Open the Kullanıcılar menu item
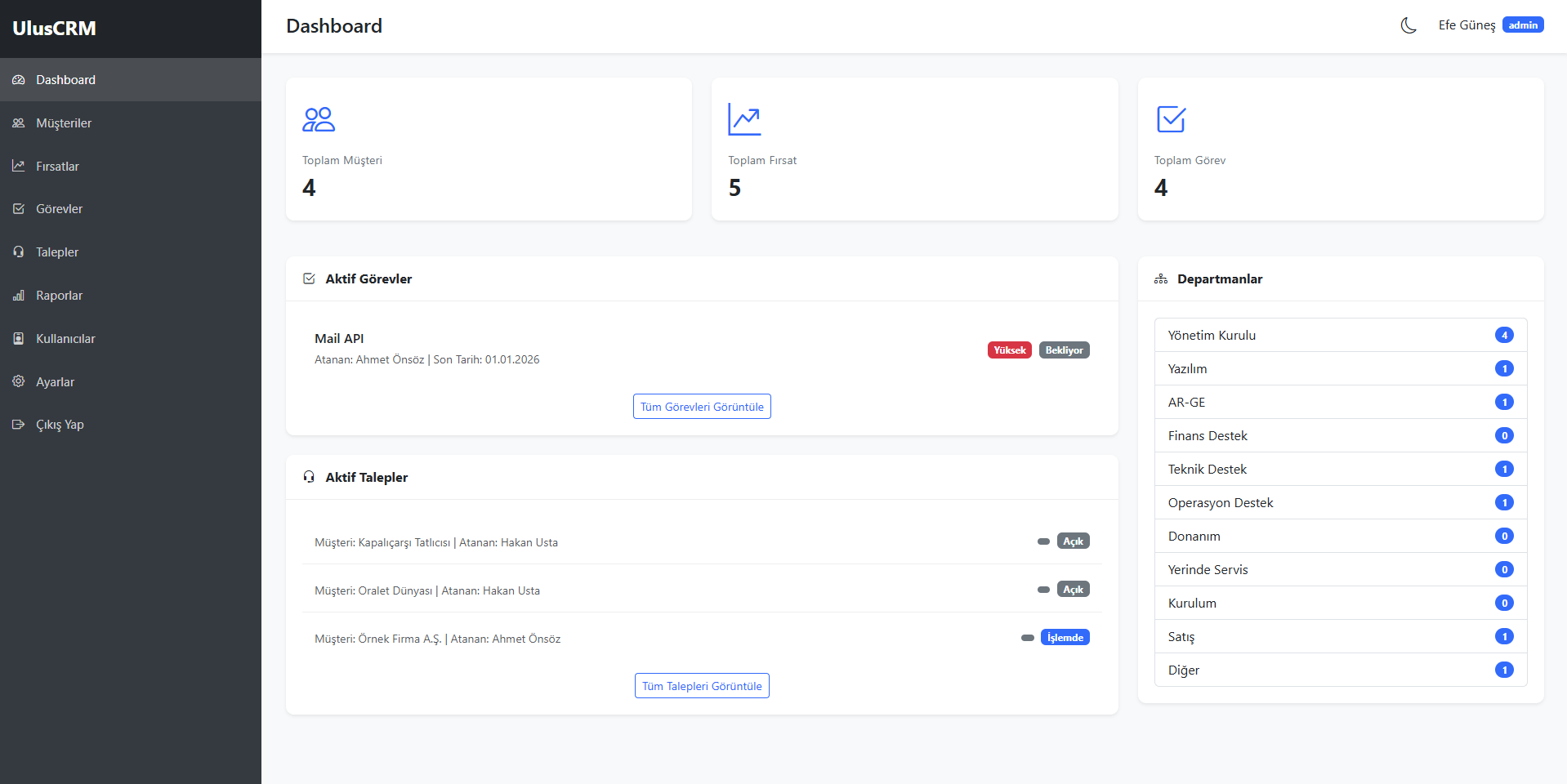 (x=65, y=339)
